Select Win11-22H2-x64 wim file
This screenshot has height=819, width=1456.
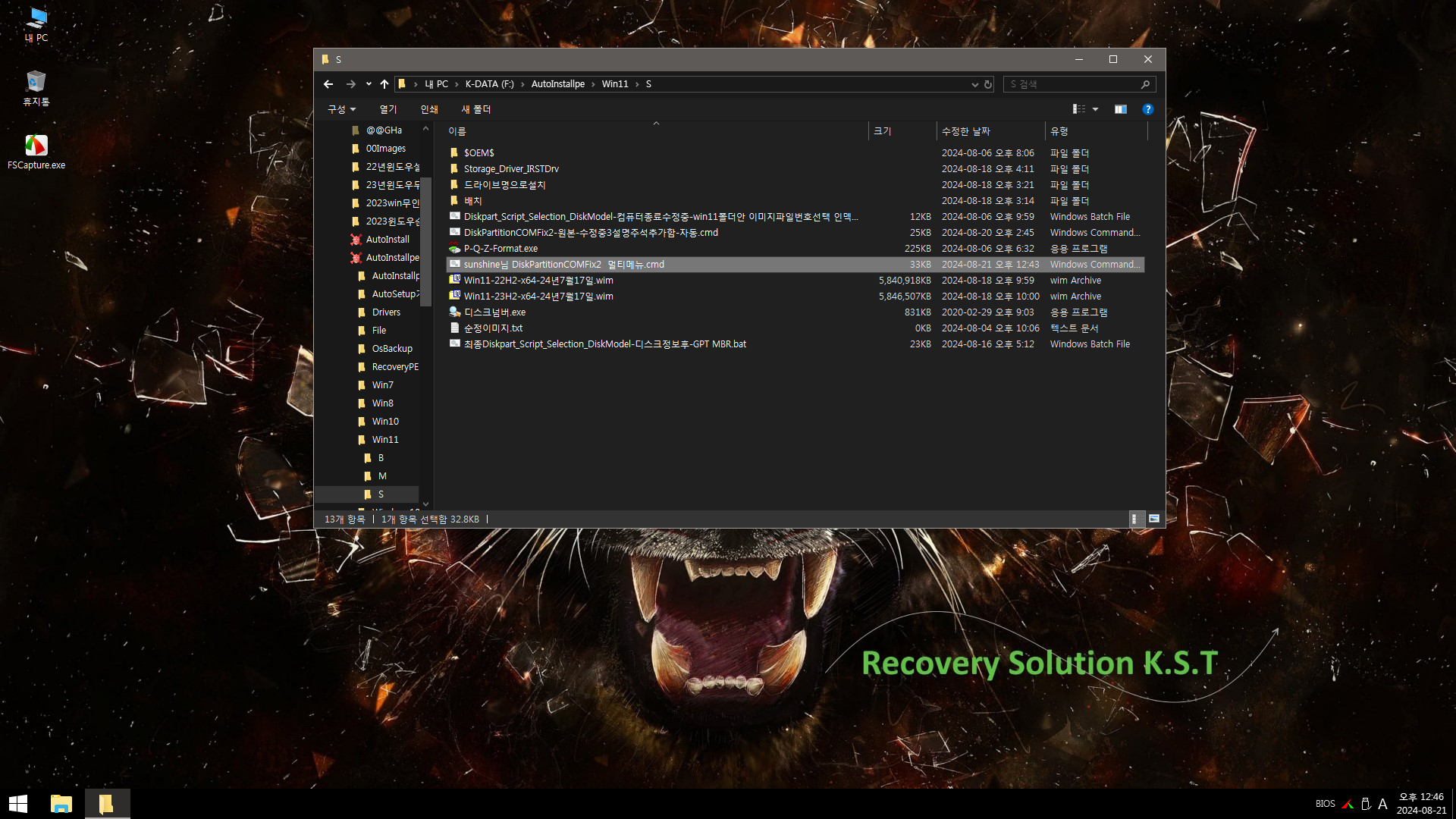(x=795, y=281)
